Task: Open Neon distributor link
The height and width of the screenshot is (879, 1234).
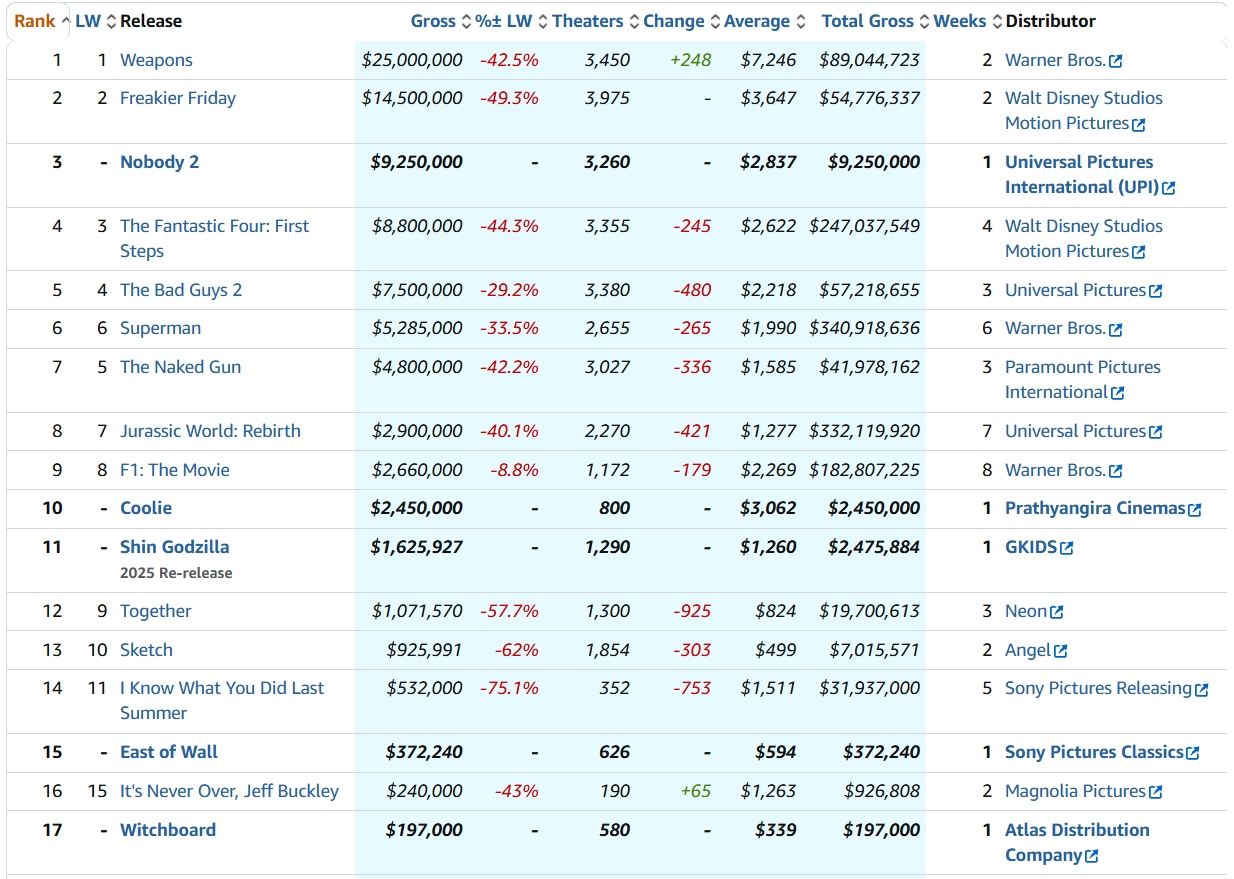Action: (1026, 611)
